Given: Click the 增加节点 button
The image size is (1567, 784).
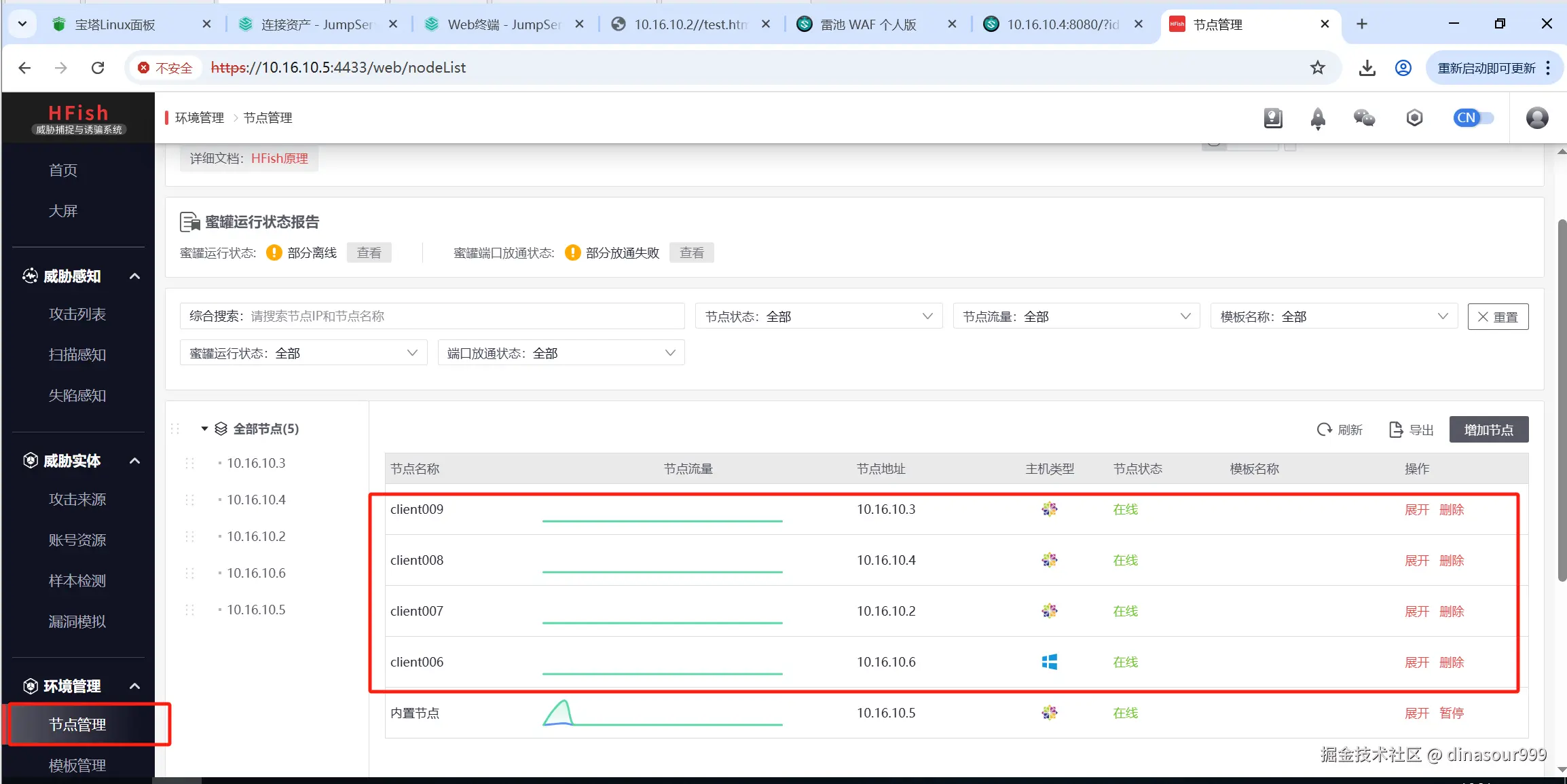Looking at the screenshot, I should click(x=1488, y=430).
